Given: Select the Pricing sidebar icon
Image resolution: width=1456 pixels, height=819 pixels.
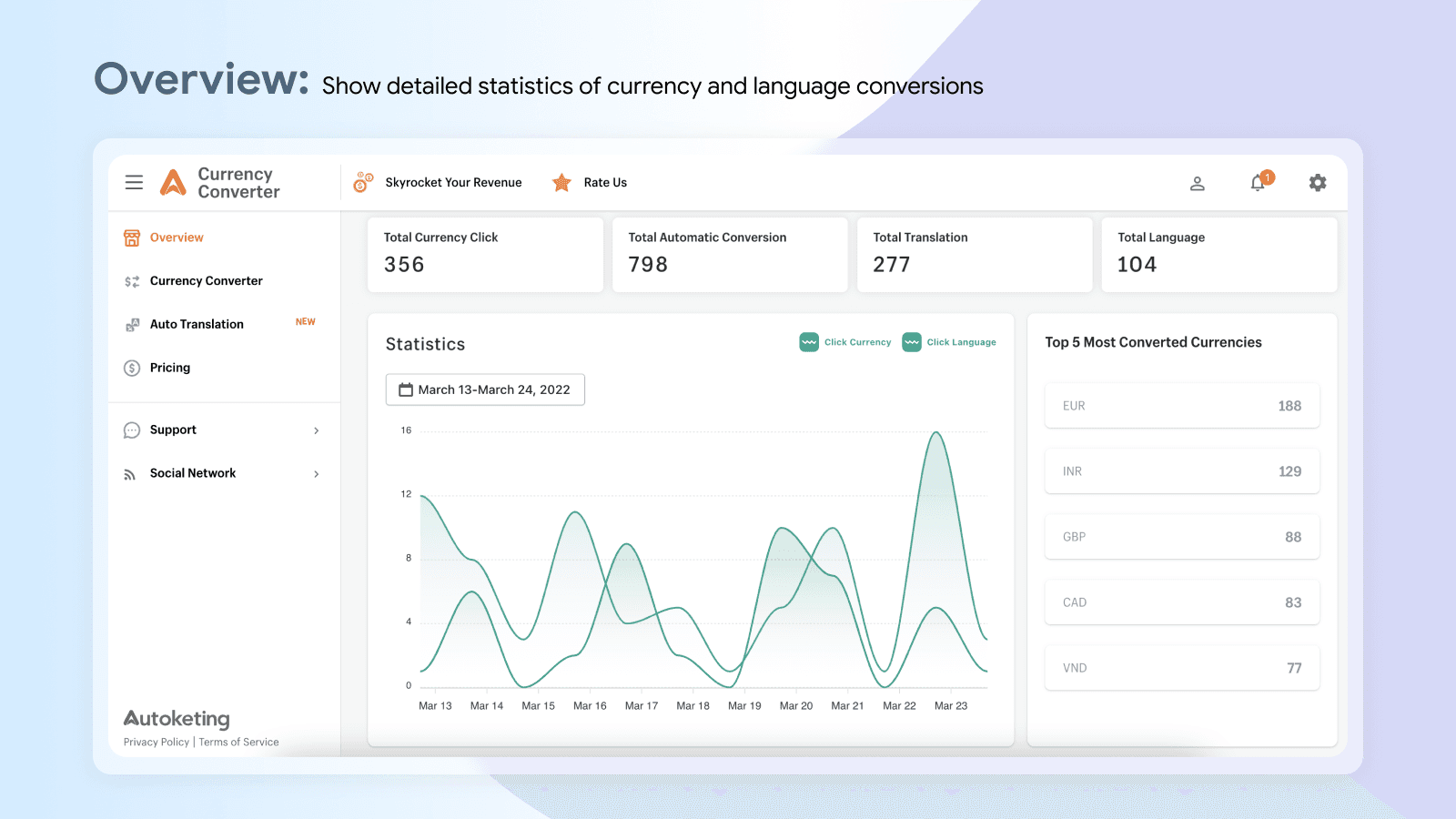Looking at the screenshot, I should 131,368.
